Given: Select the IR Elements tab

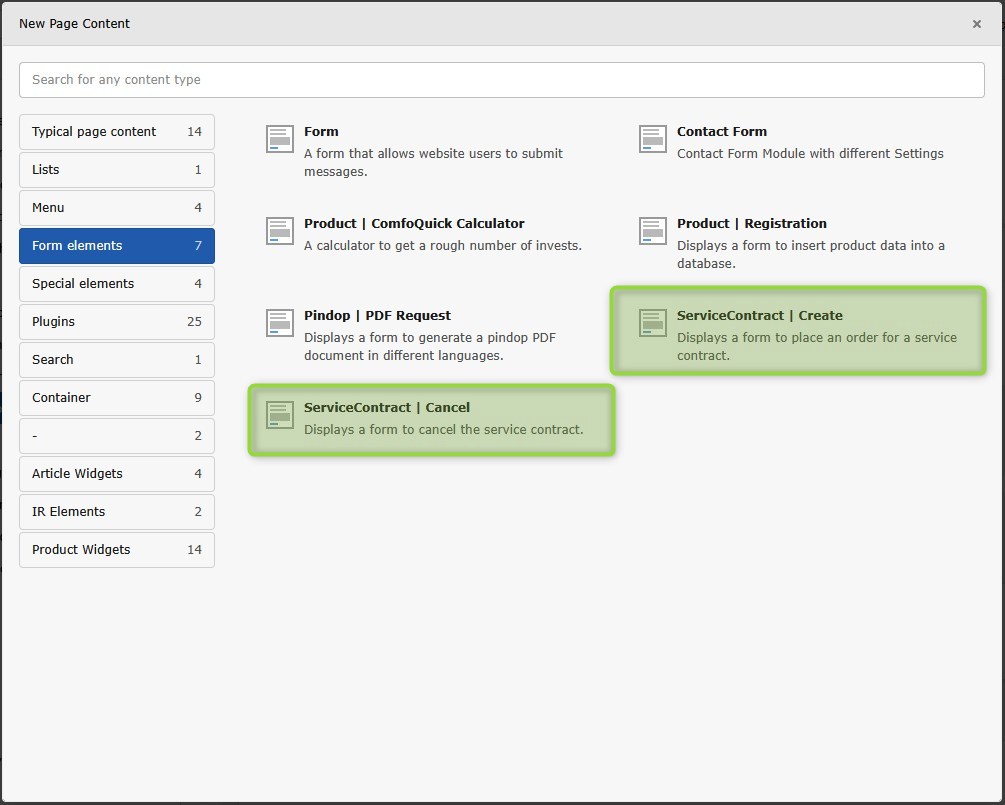Looking at the screenshot, I should click(116, 512).
